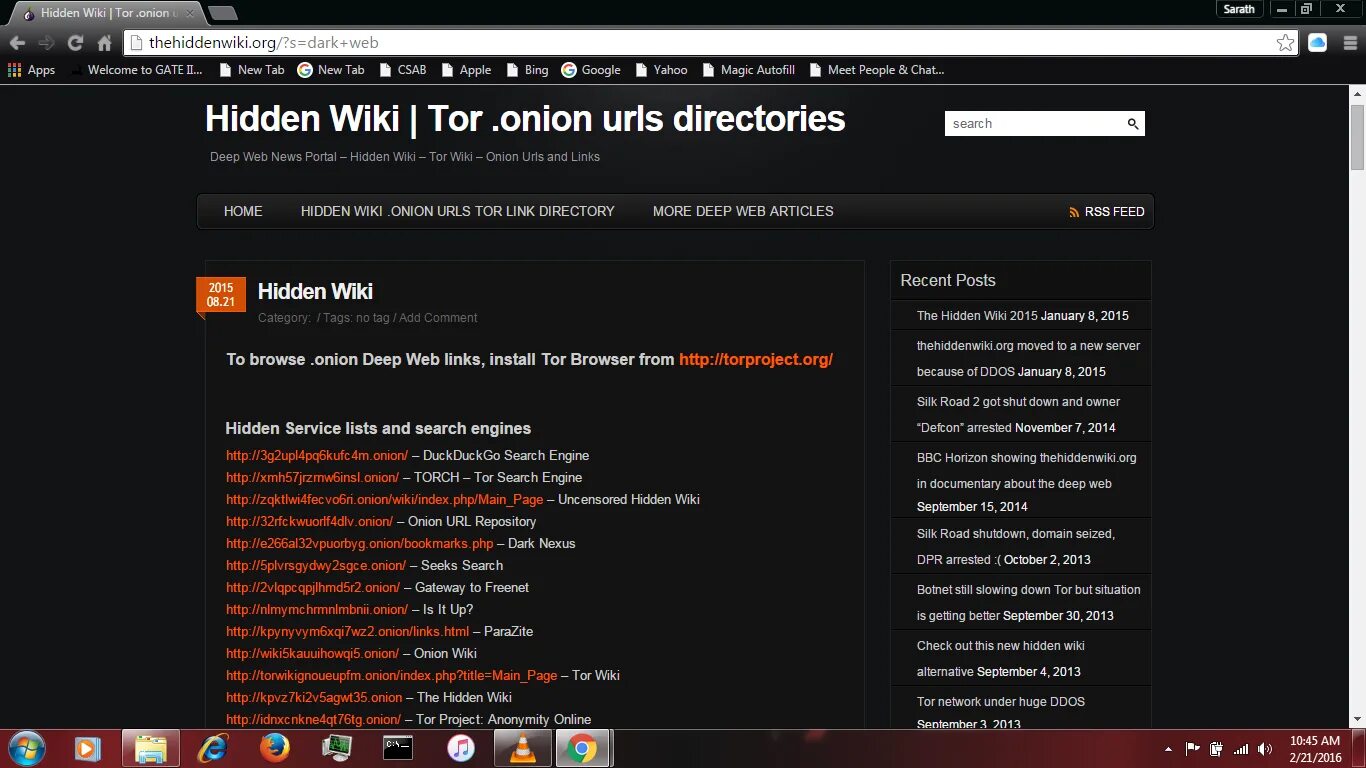Open the Onion URL Repository link

coord(310,522)
